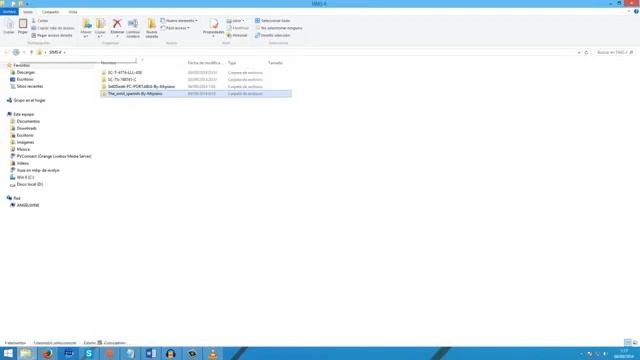640x360 pixels.
Task: Open the Copiar a dropdown
Action: click(x=100, y=28)
